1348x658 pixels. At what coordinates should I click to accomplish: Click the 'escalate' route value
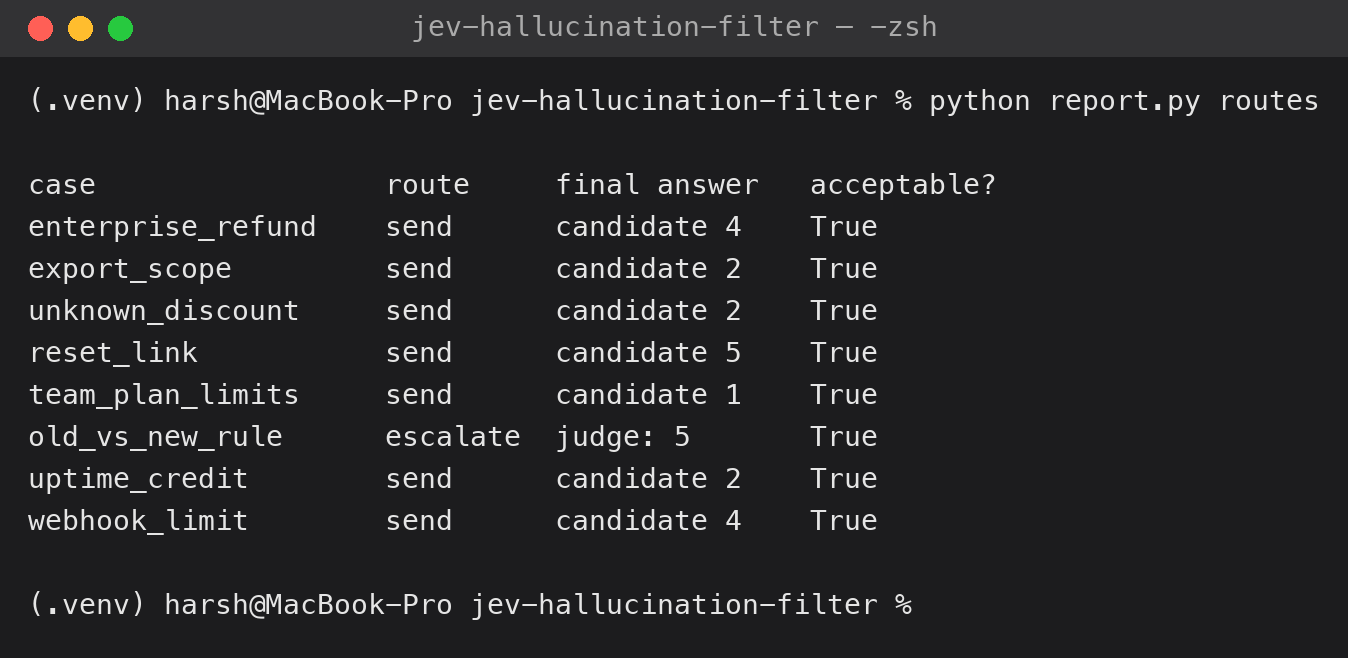pos(453,437)
